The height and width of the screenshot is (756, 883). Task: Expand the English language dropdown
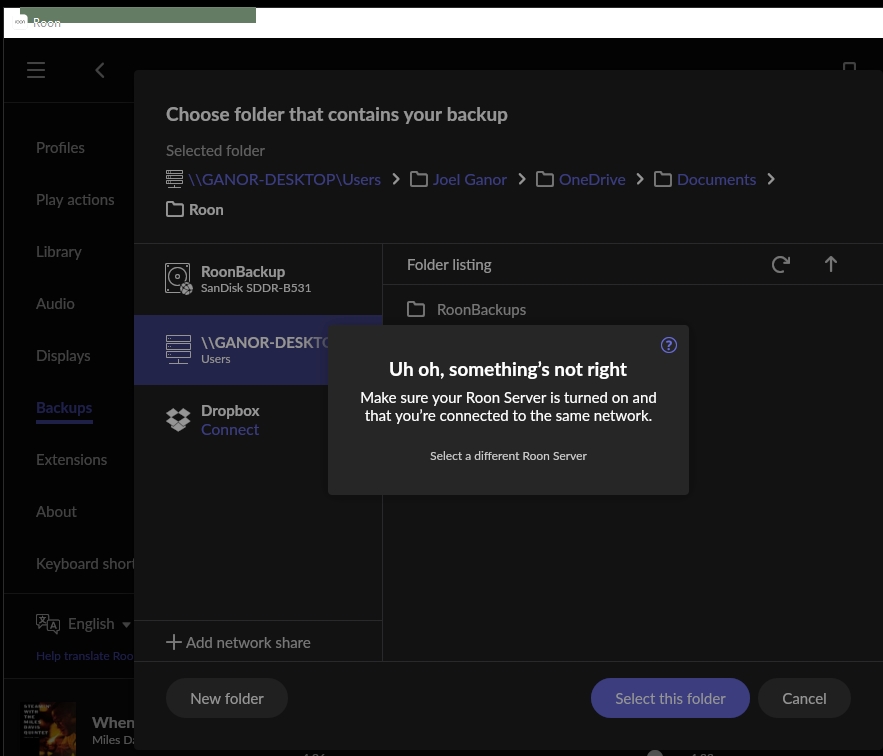pos(83,624)
